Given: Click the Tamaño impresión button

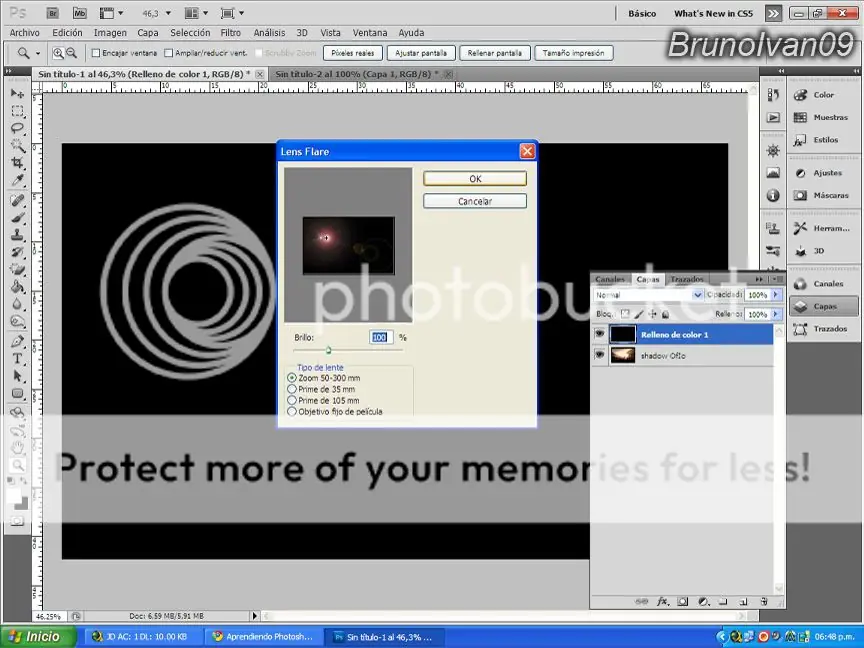Looking at the screenshot, I should 574,53.
